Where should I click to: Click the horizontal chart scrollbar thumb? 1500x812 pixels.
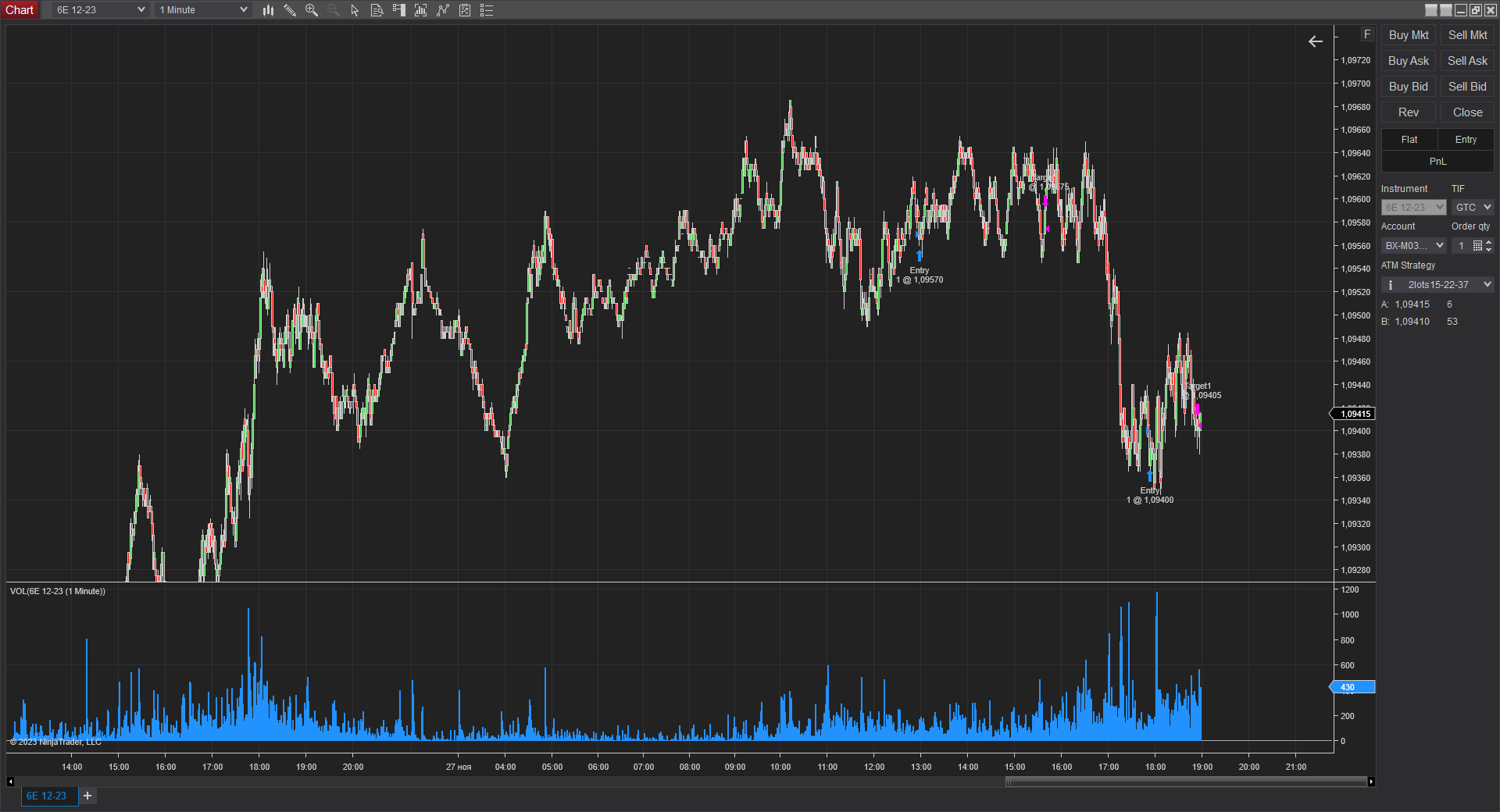pyautogui.click(x=1186, y=782)
